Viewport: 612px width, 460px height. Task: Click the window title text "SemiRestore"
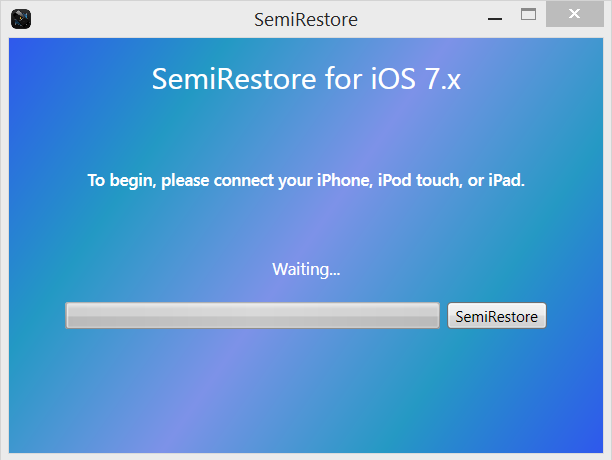pos(306,19)
